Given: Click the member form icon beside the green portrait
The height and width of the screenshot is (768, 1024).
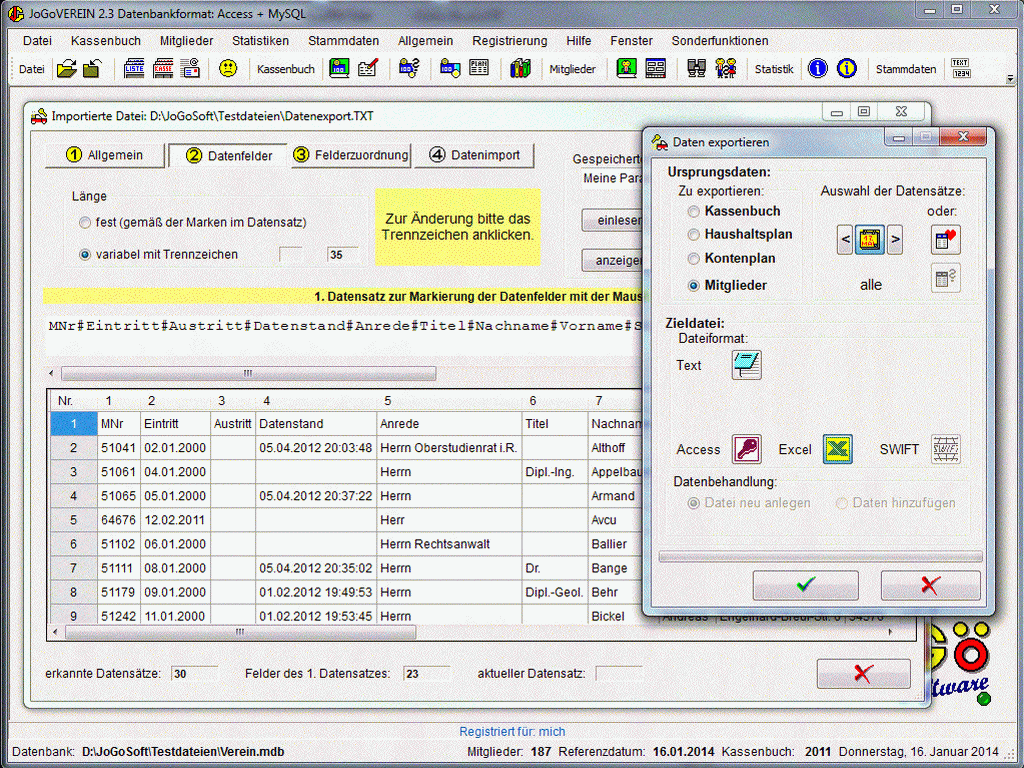Looking at the screenshot, I should pos(655,69).
